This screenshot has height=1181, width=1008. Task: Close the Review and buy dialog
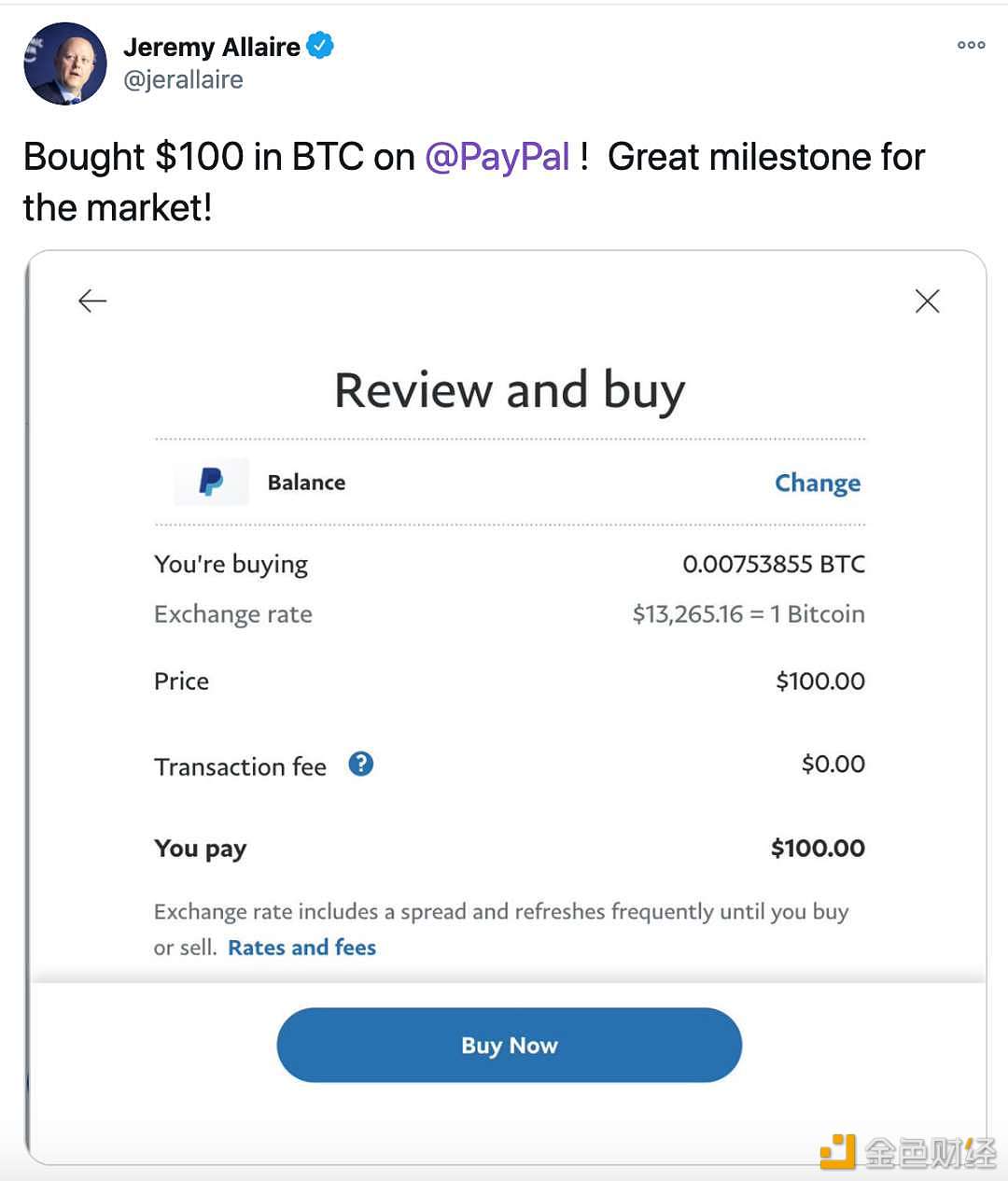click(x=927, y=301)
